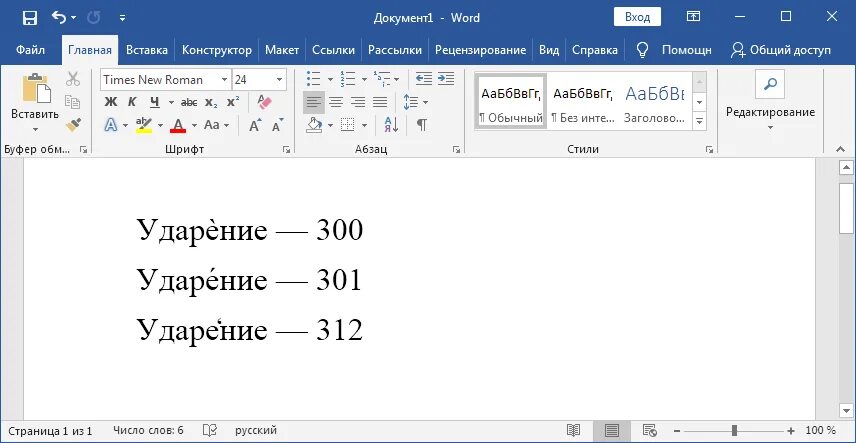Align text left
Screen dimensions: 856x443
coord(313,102)
